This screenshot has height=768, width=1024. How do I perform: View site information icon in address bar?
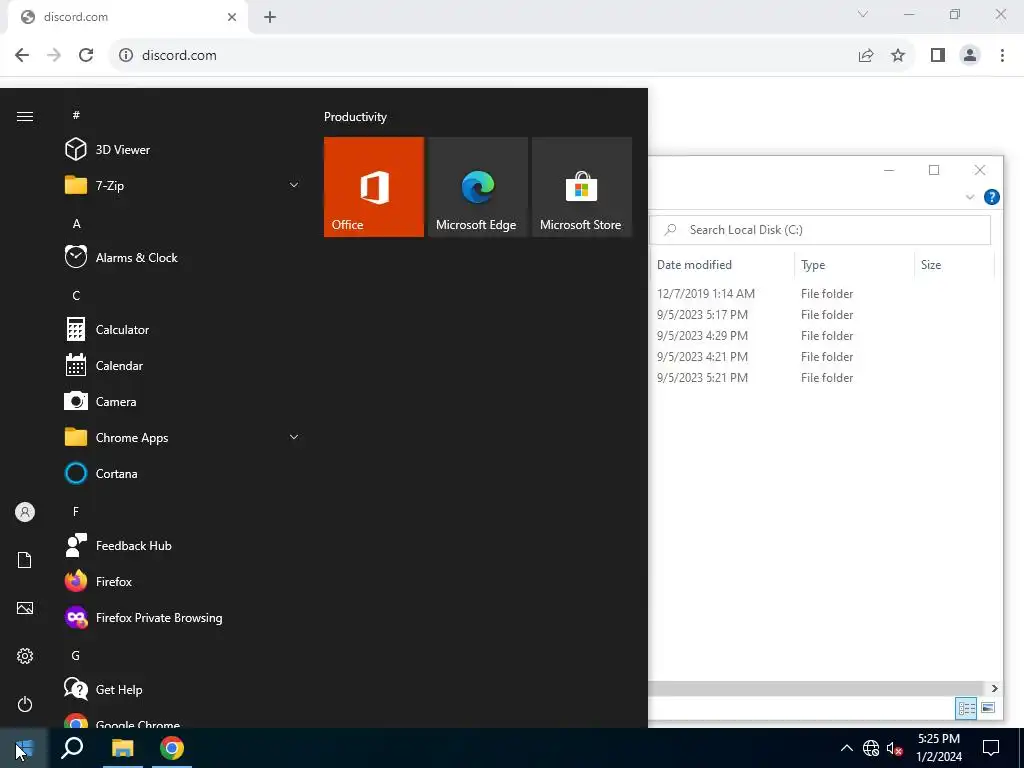pos(126,55)
